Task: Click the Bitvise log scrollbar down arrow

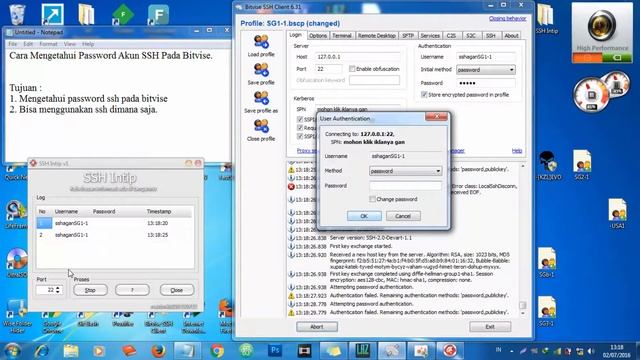Action: click(x=523, y=313)
